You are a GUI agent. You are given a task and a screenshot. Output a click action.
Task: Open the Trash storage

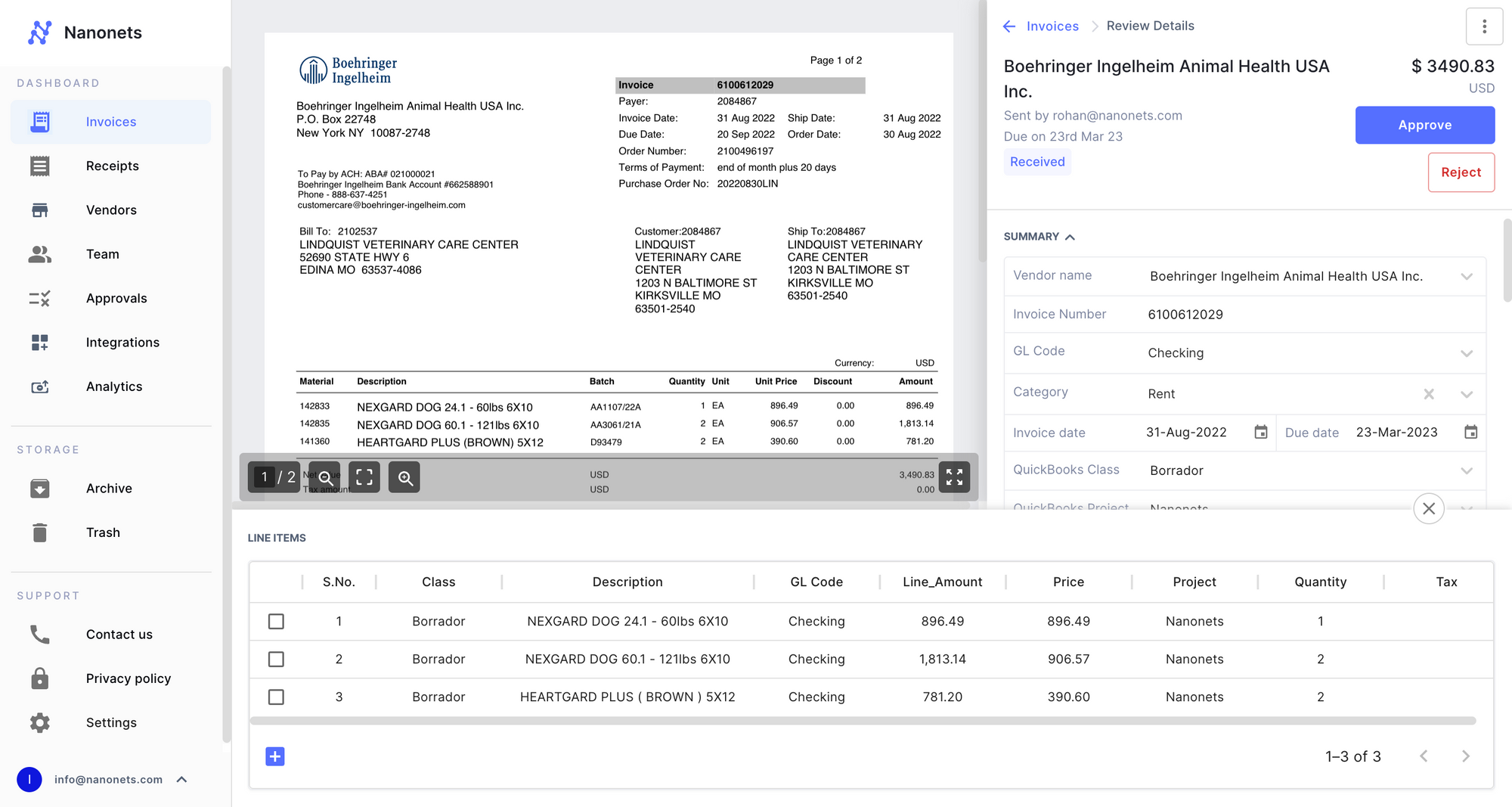coord(102,532)
